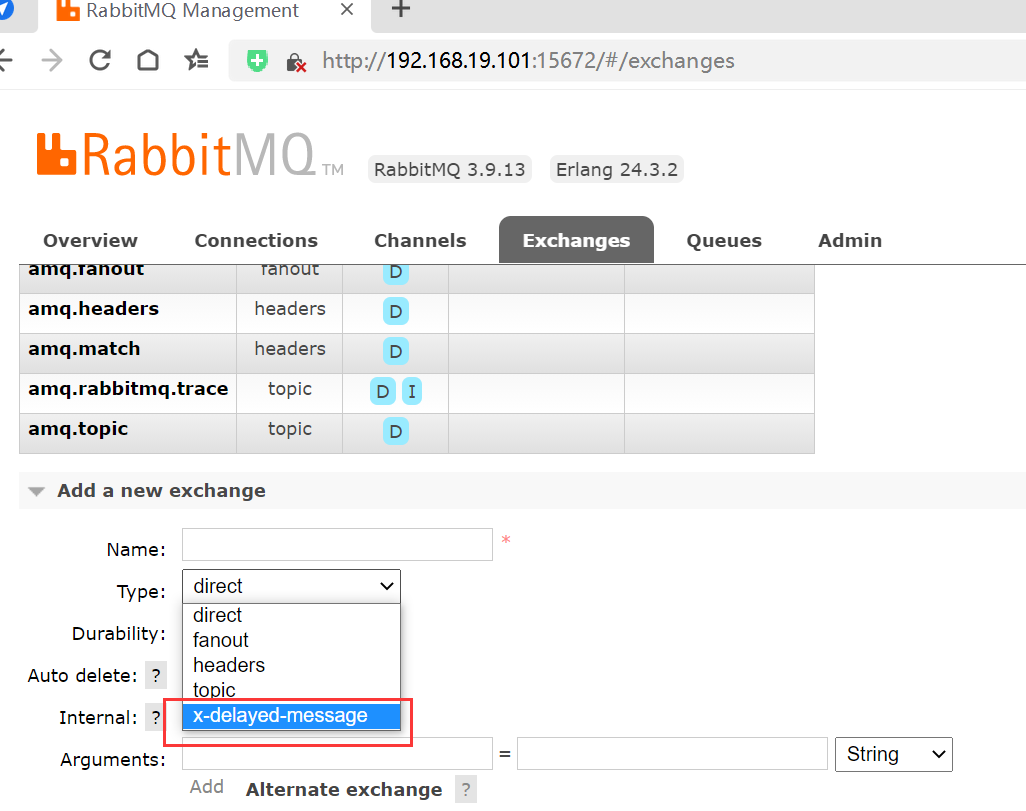Click the Alternate exchange argument shortcut
This screenshot has width=1026, height=811.
pyautogui.click(x=344, y=789)
